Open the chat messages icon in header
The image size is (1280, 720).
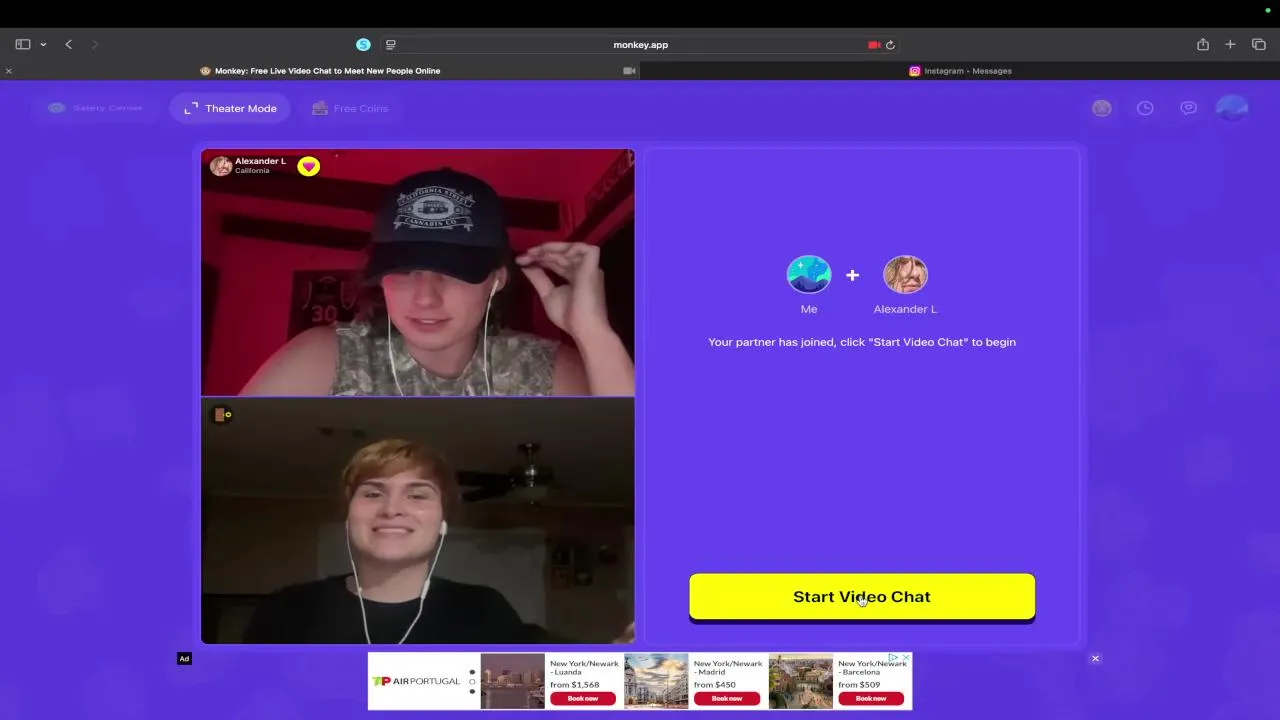1188,108
